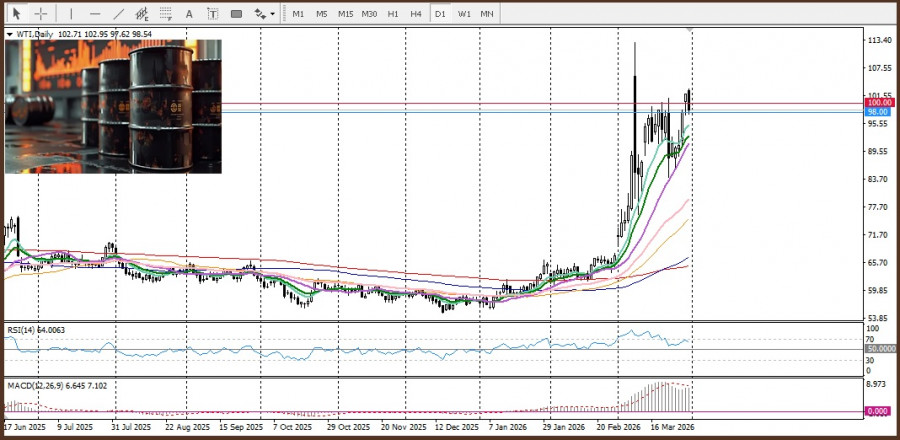The image size is (900, 440).
Task: Choose the trendline drawing tool
Action: click(119, 14)
